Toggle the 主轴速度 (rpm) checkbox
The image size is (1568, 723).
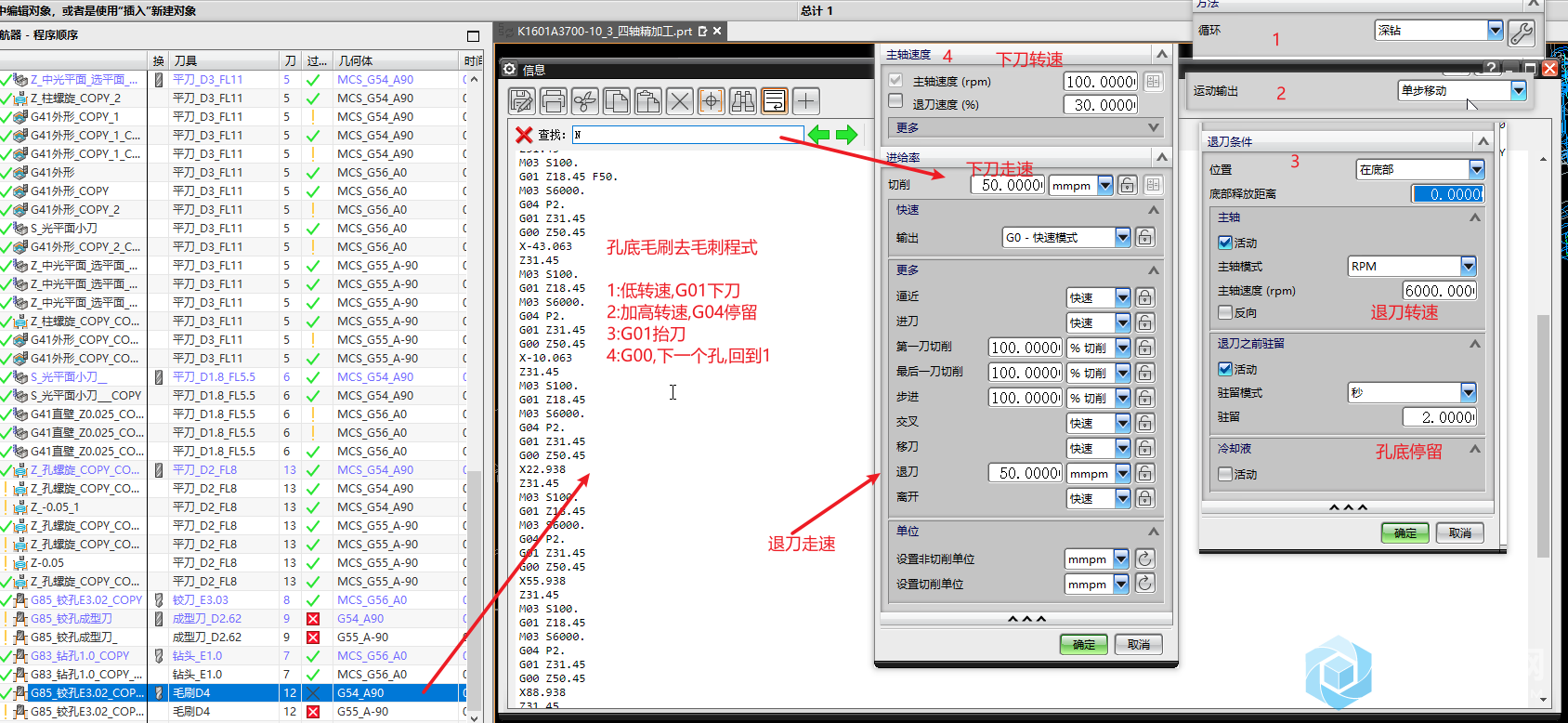tap(895, 81)
